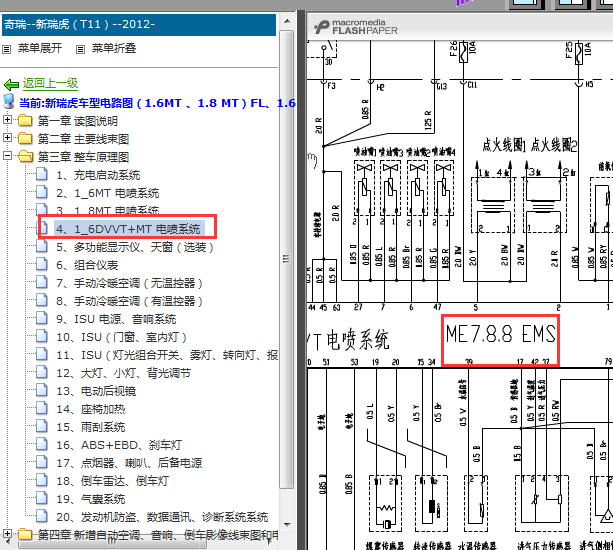Expand the 第四章 新增自动空调 node
The height and width of the screenshot is (550, 613).
click(7, 533)
